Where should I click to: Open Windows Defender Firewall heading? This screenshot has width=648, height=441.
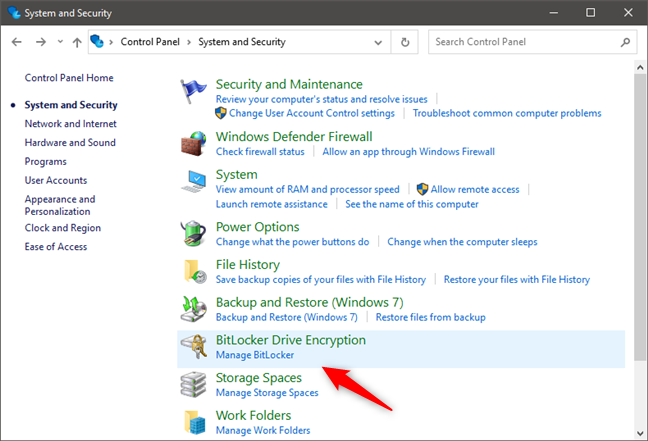[294, 136]
